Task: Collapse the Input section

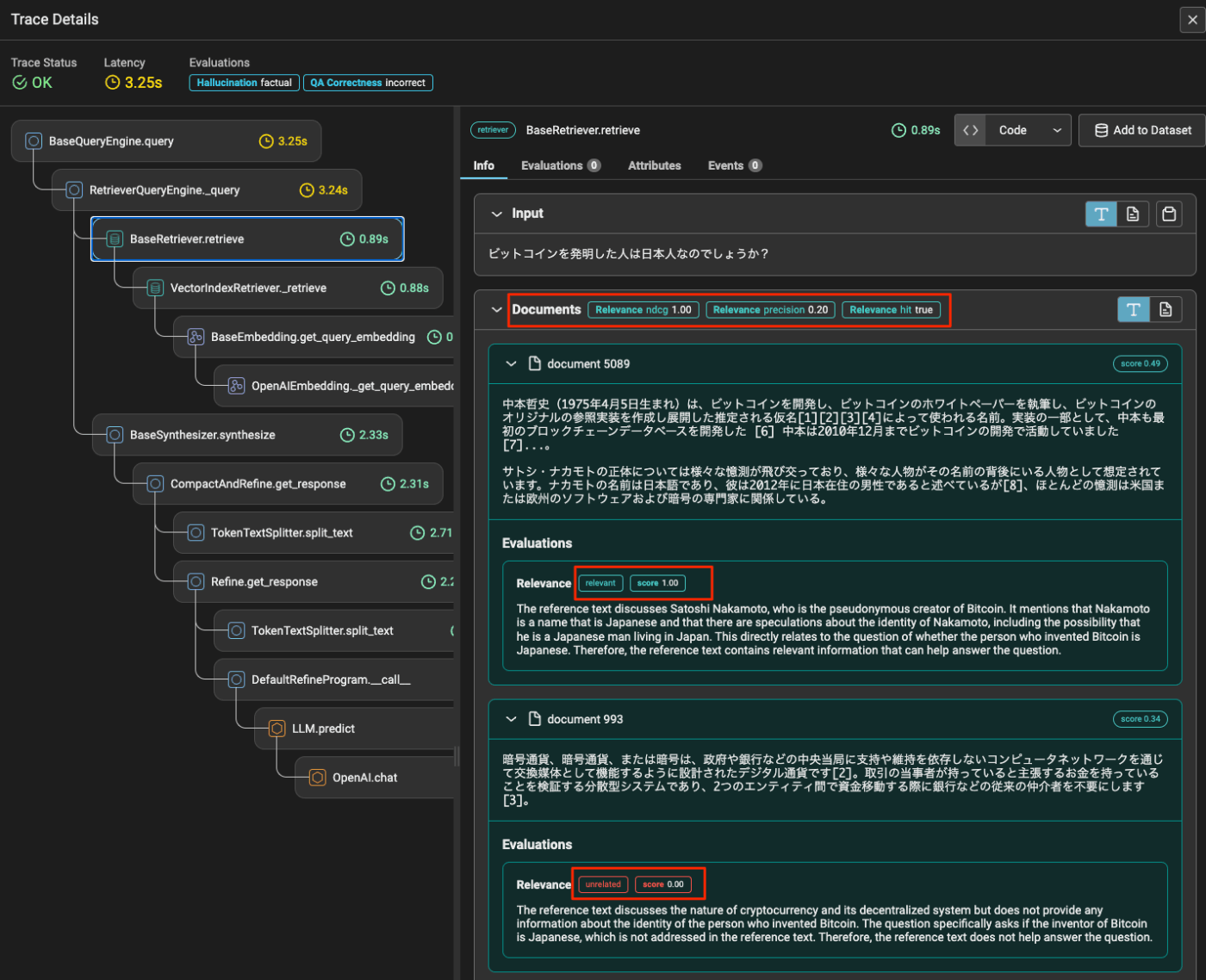Action: (497, 214)
